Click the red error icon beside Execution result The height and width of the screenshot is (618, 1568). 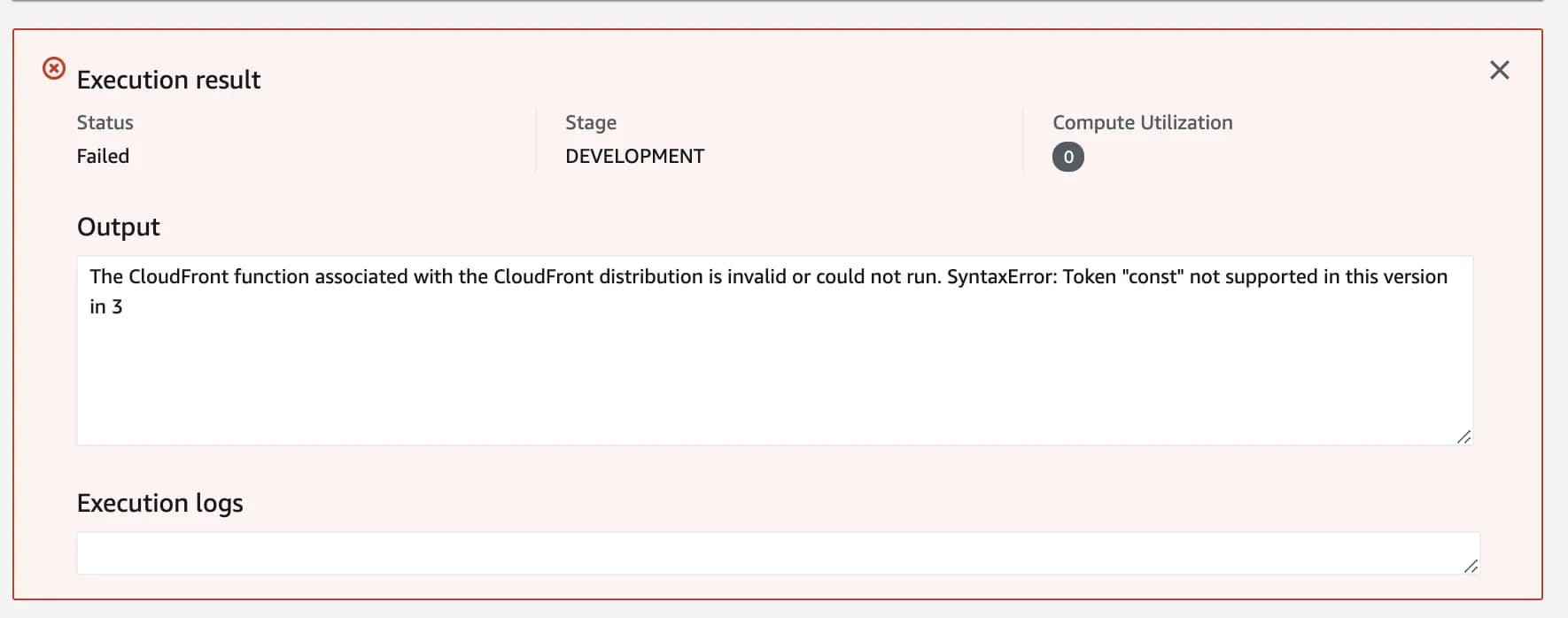(54, 68)
